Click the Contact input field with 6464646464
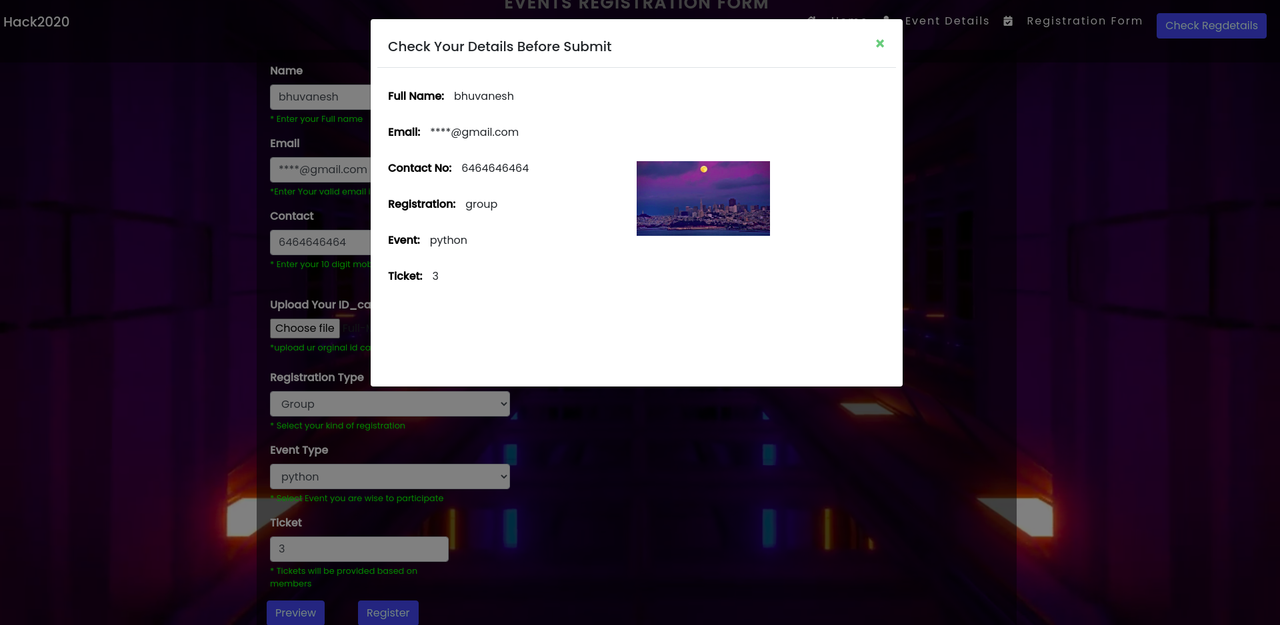1280x625 pixels. click(321, 242)
